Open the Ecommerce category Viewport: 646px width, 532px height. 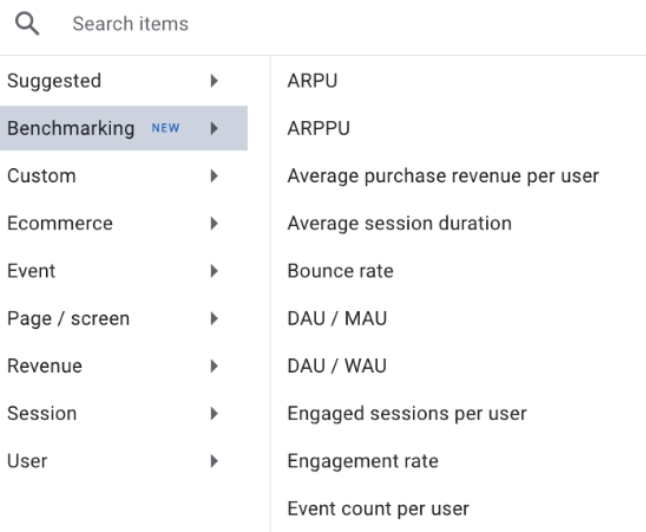click(124, 223)
